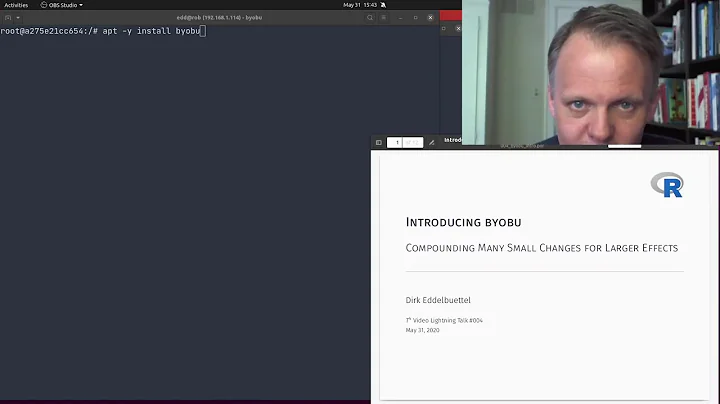The height and width of the screenshot is (404, 720).
Task: Select the annotate pencil icon in PDF viewer
Action: point(432,143)
